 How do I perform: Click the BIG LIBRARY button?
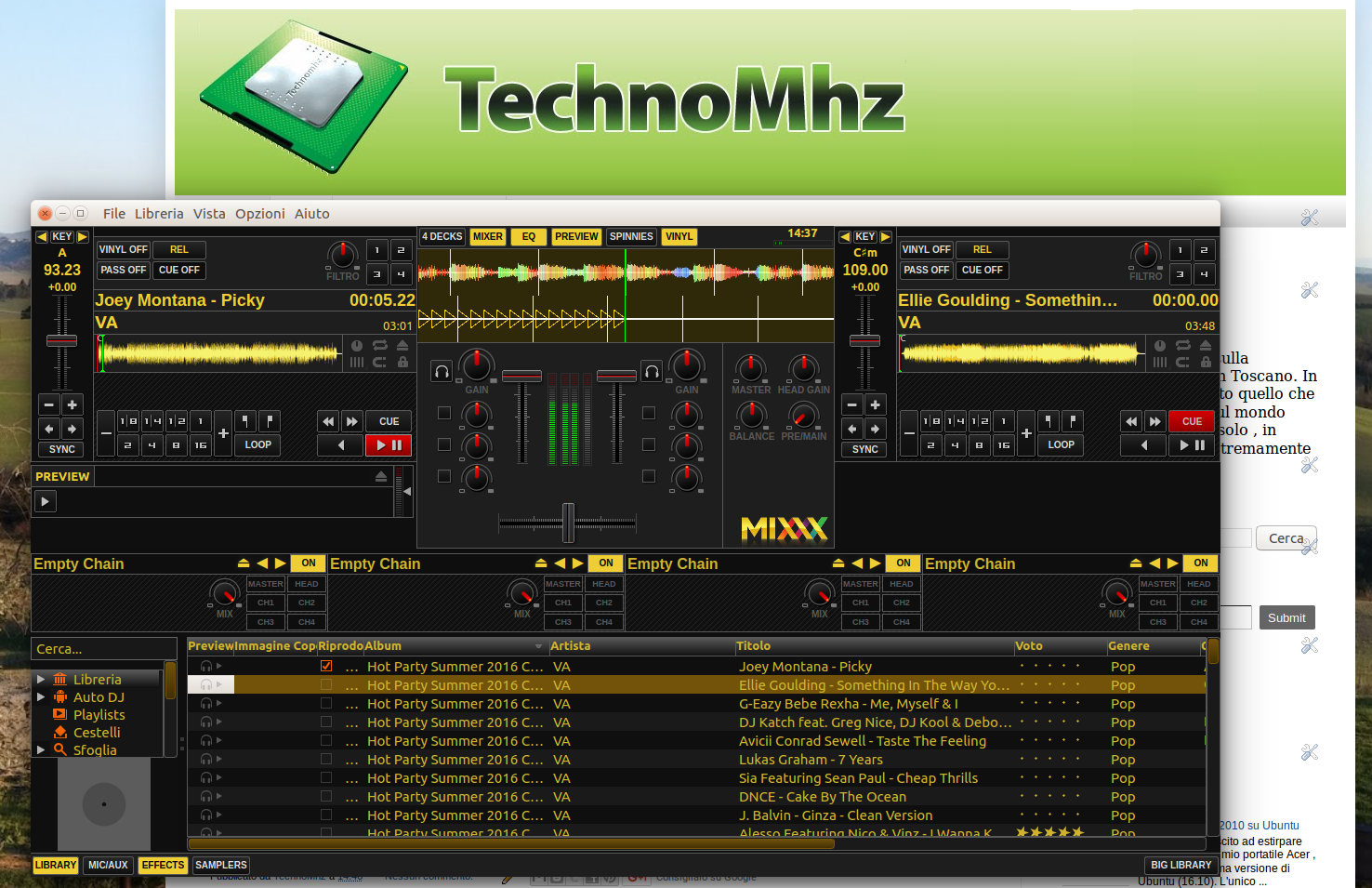[1181, 865]
